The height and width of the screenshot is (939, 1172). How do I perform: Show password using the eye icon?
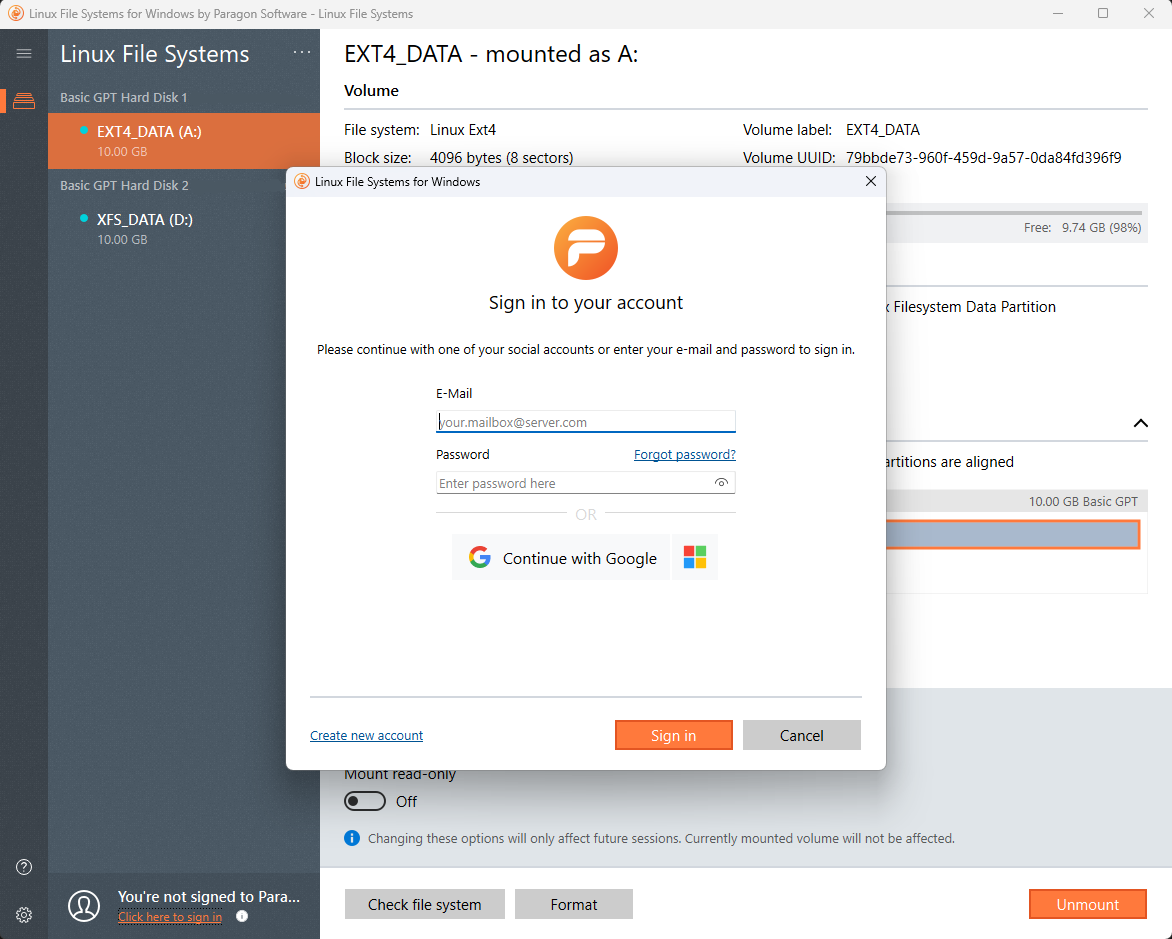click(721, 483)
